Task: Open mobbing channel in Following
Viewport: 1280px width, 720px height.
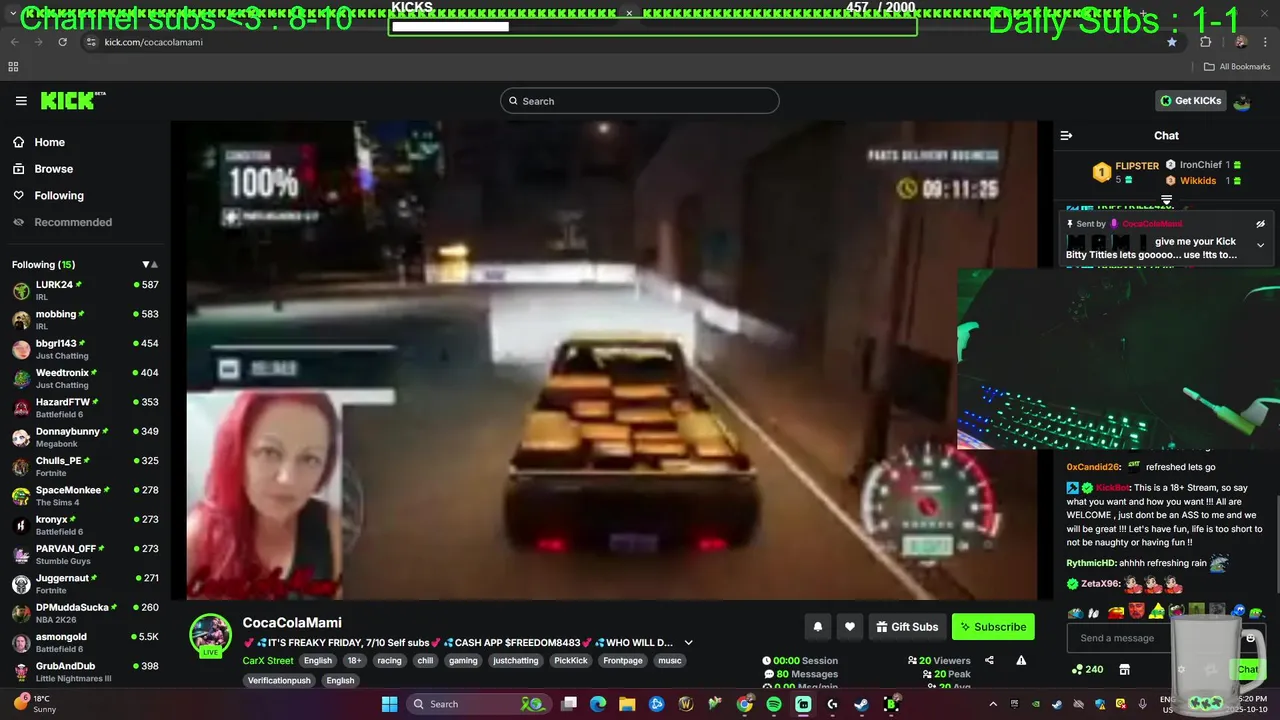Action: click(85, 320)
